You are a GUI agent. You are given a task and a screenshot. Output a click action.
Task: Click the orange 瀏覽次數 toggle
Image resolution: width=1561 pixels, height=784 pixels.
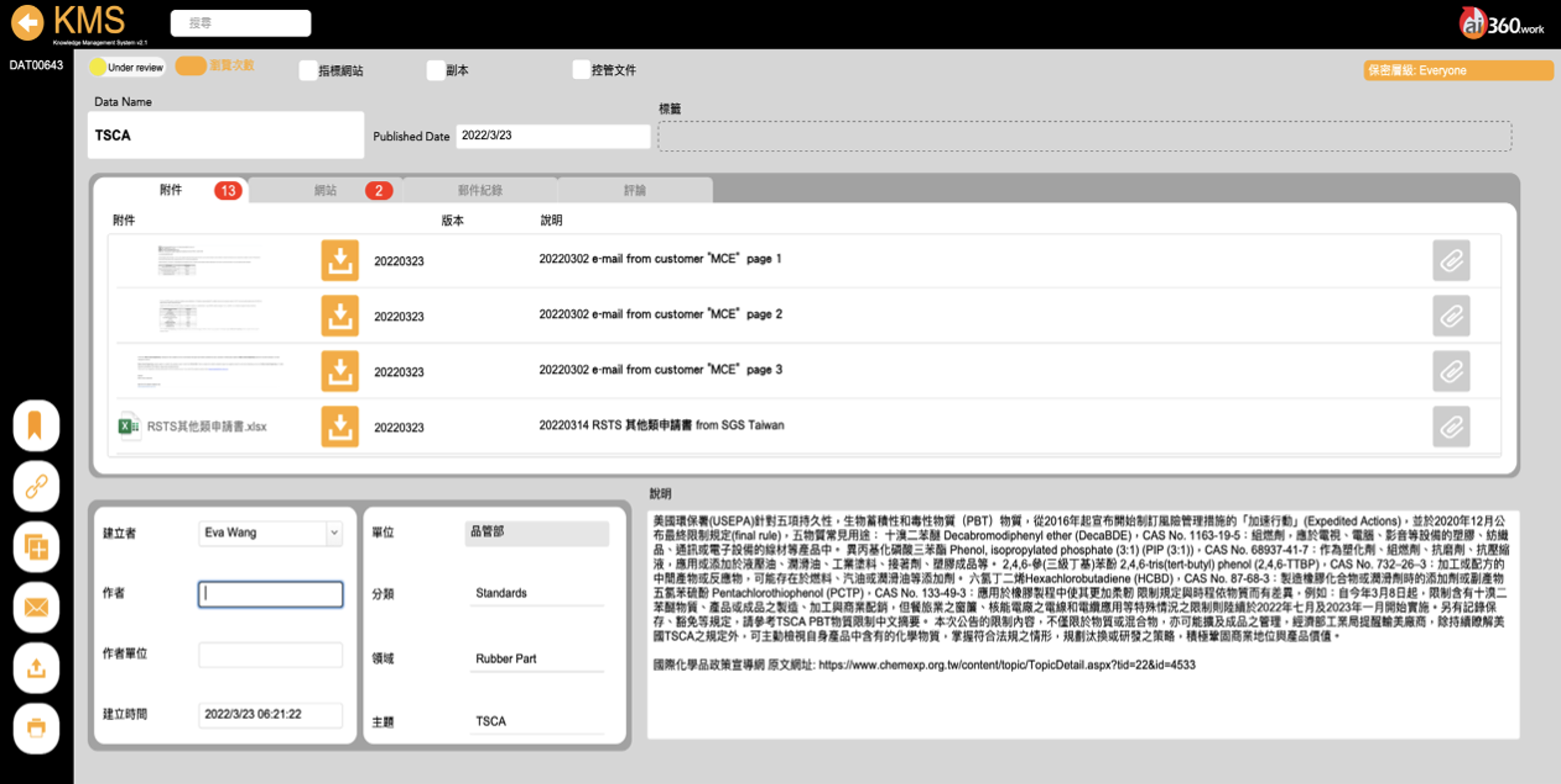(191, 66)
